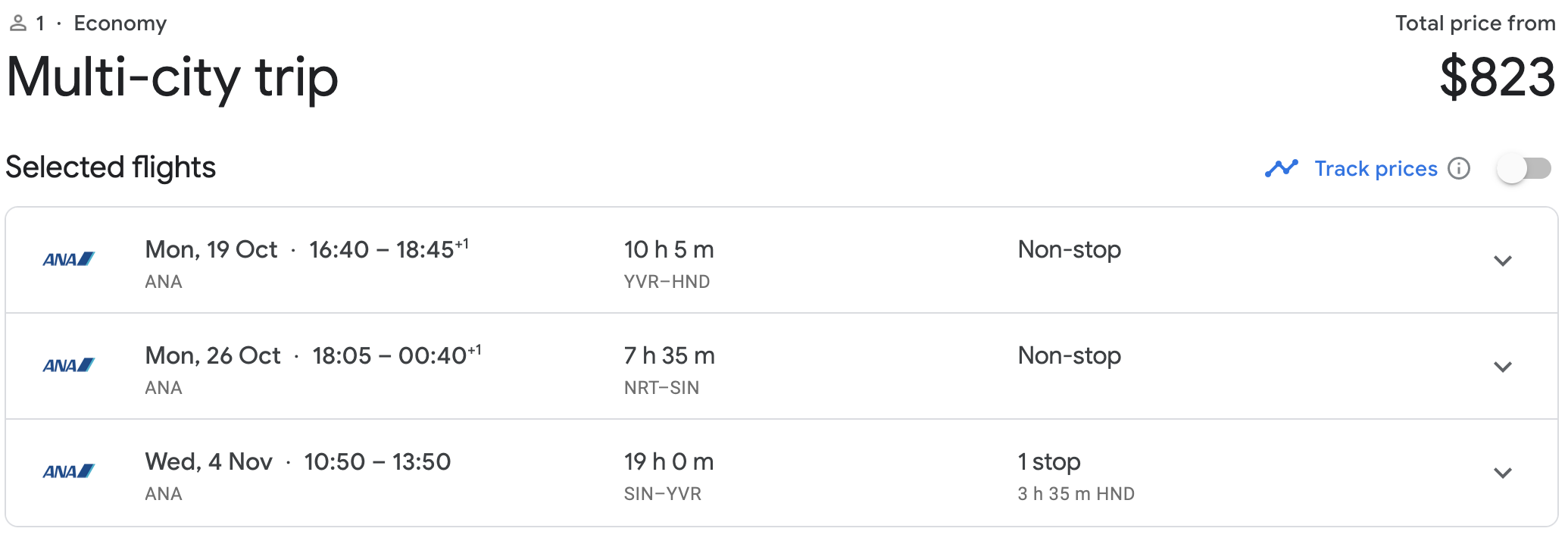Click the Economy cabin class label

(120, 23)
